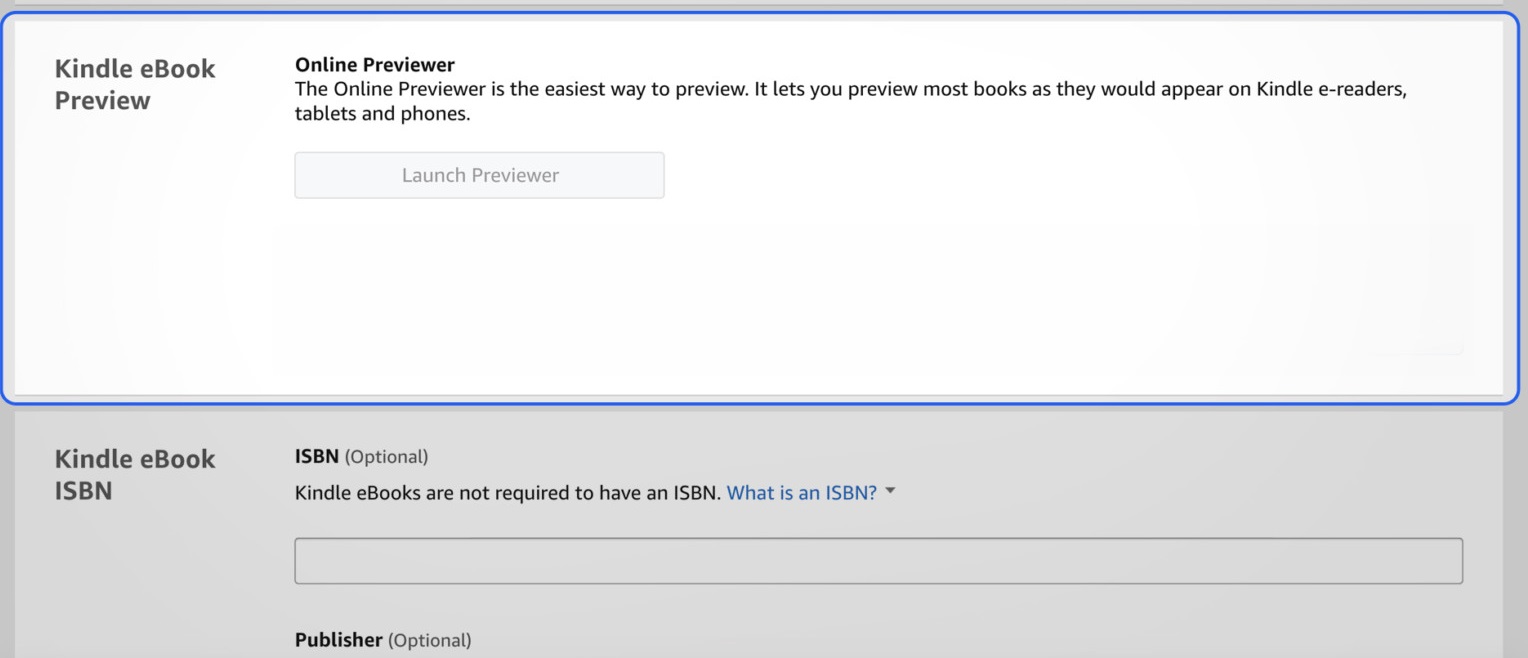The height and width of the screenshot is (658, 1528).
Task: Select the bold "Online Previewer" title
Action: pos(374,65)
